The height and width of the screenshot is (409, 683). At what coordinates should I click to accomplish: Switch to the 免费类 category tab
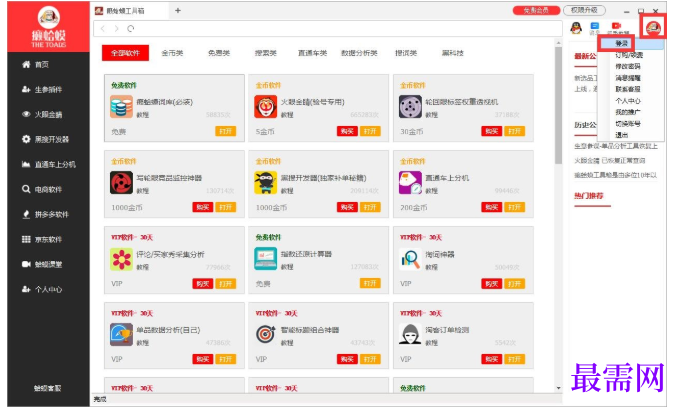tap(219, 53)
